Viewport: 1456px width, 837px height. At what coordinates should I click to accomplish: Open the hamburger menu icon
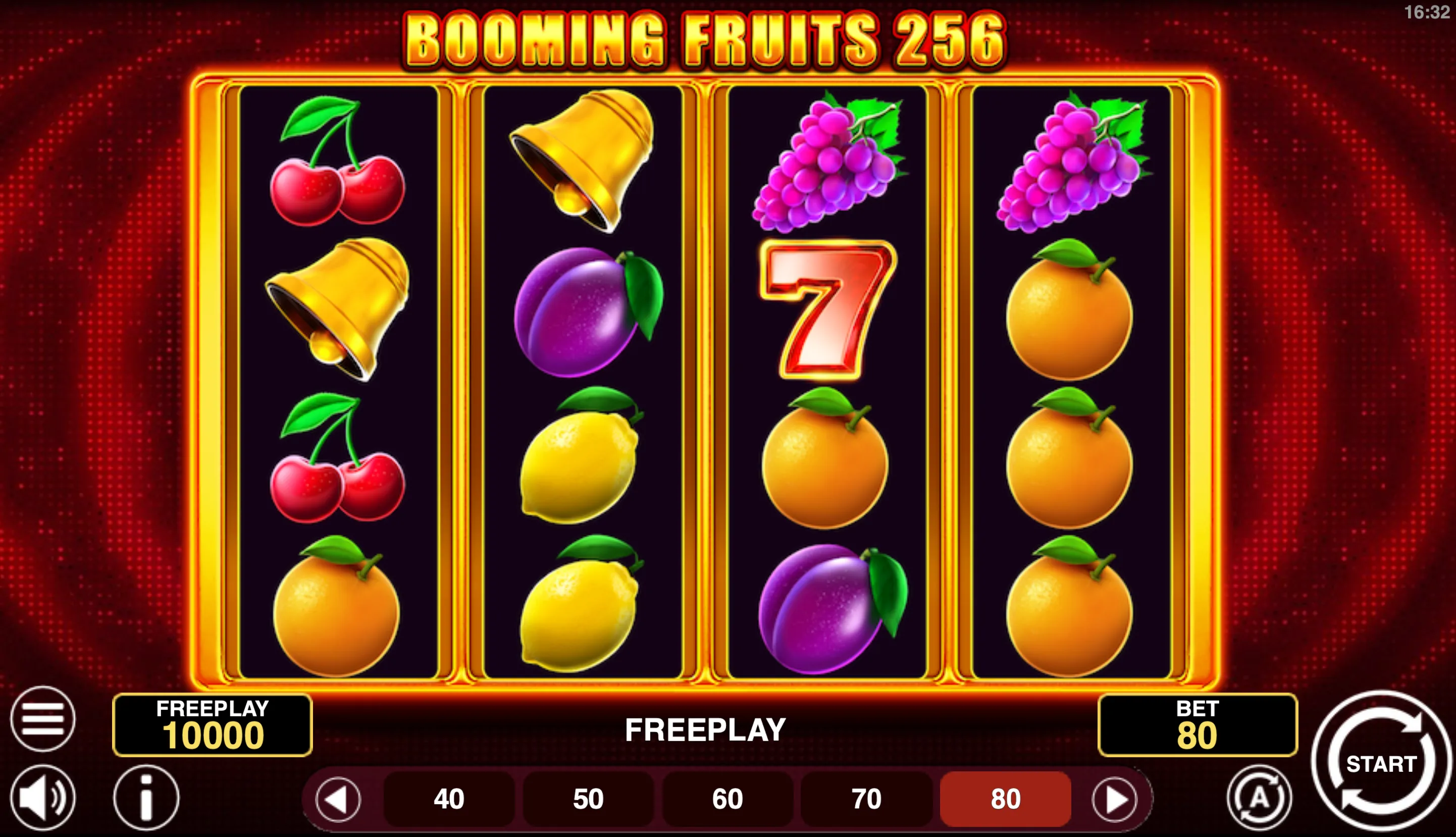coord(42,718)
